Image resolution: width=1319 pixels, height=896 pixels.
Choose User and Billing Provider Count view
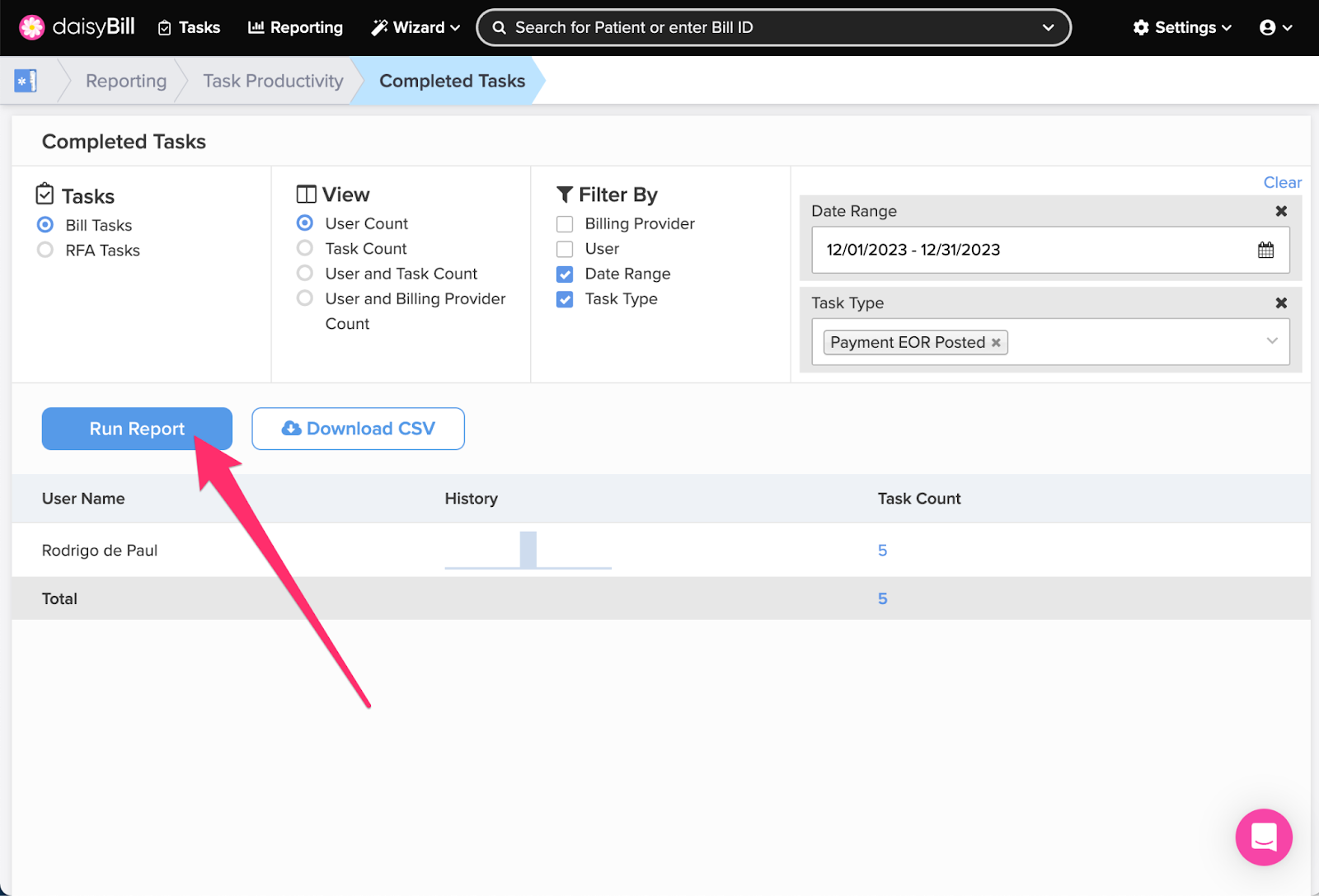pyautogui.click(x=305, y=298)
